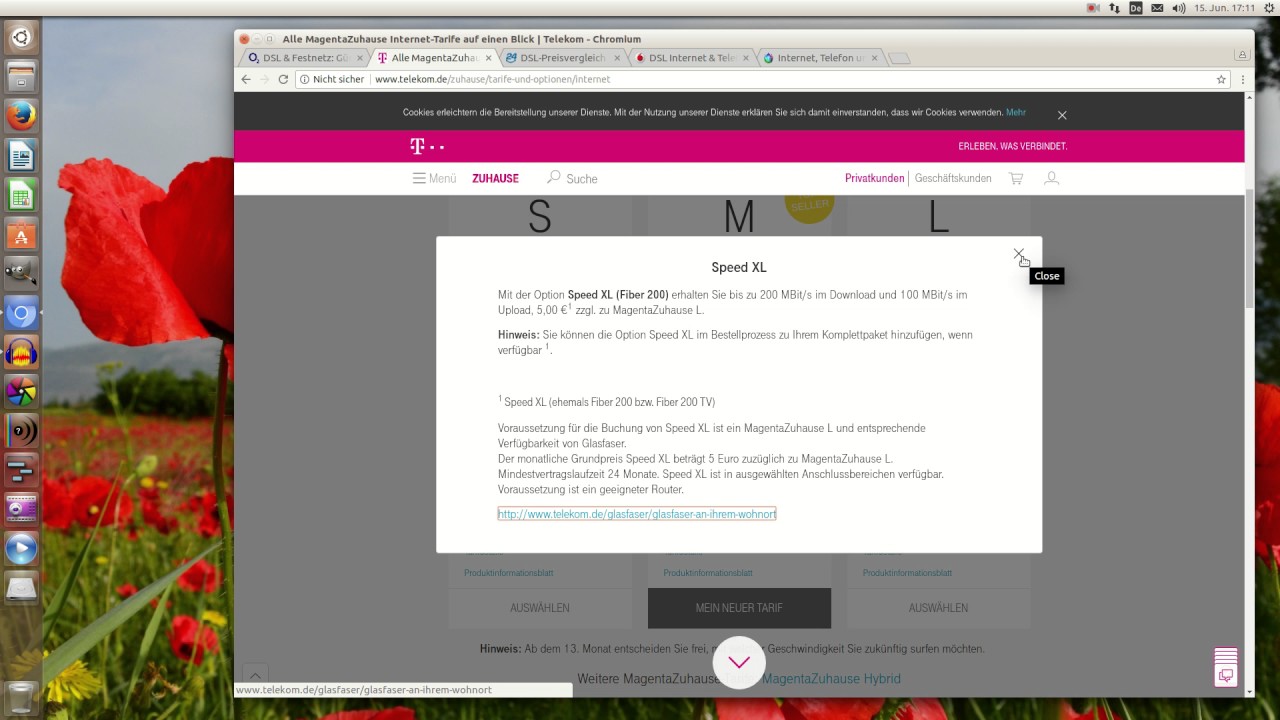
Task: Open the Suche search field
Action: point(572,178)
